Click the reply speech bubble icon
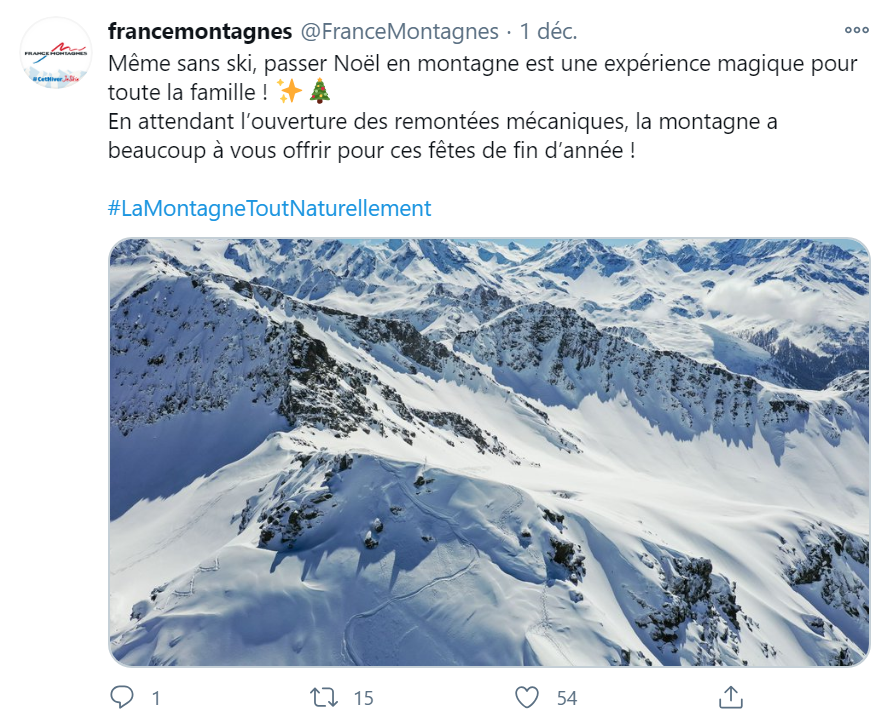This screenshot has height=720, width=879. click(x=122, y=697)
